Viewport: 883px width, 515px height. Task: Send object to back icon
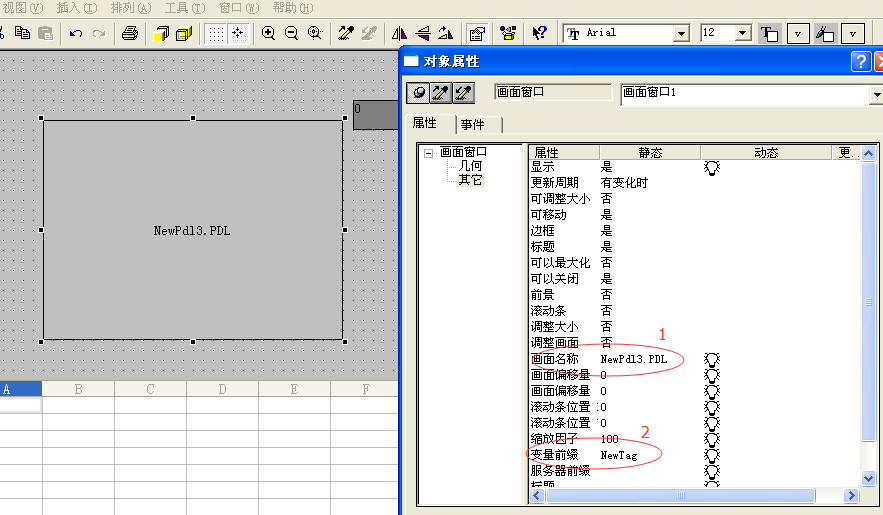[x=184, y=34]
